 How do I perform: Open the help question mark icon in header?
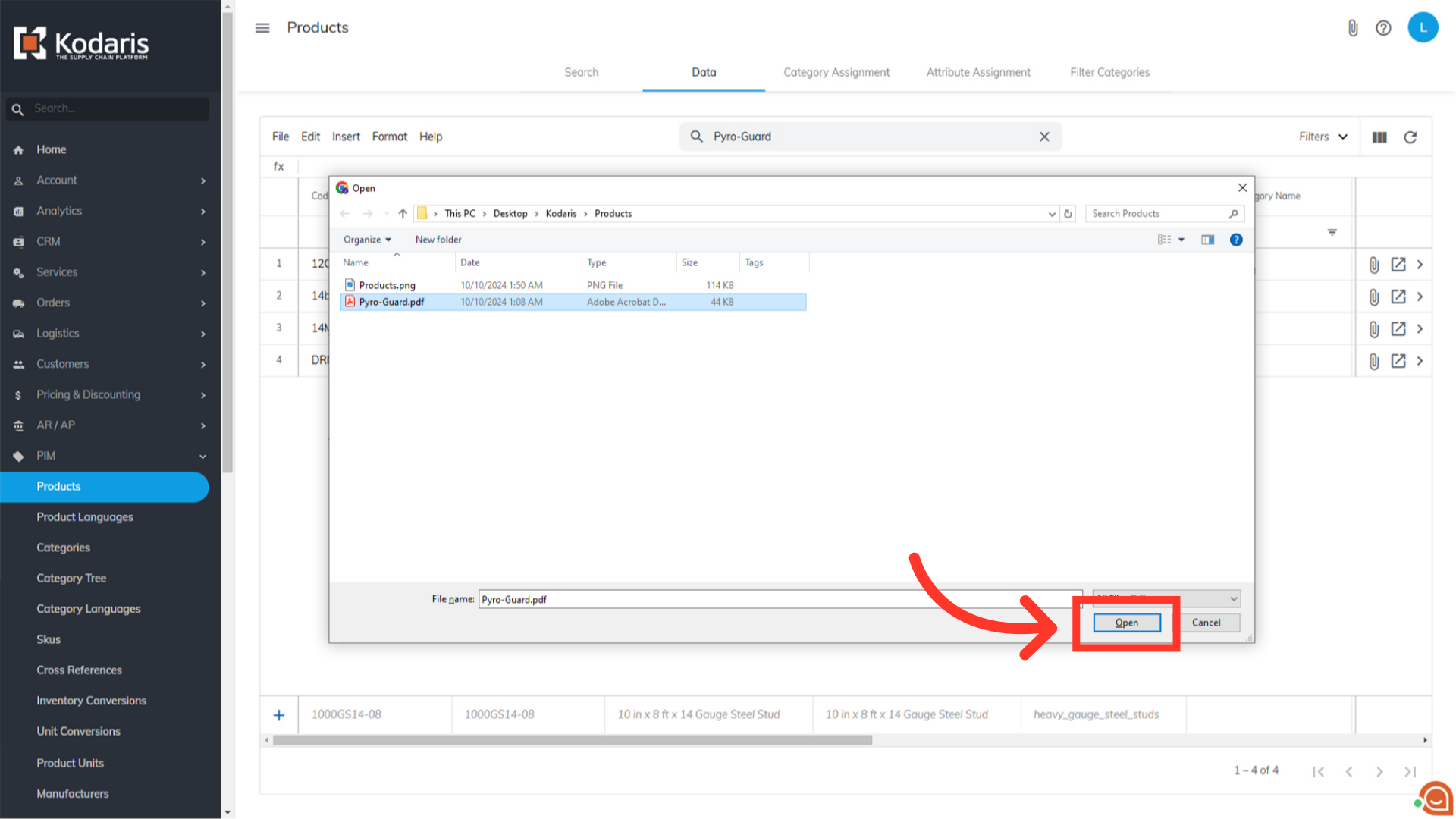click(1383, 28)
